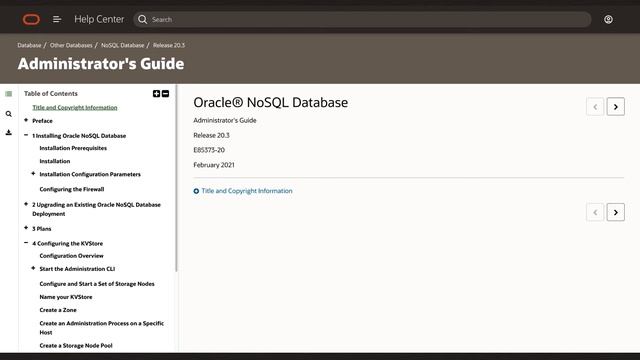The height and width of the screenshot is (360, 640).
Task: Open NoSQL Database breadcrumb link
Action: [122, 45]
